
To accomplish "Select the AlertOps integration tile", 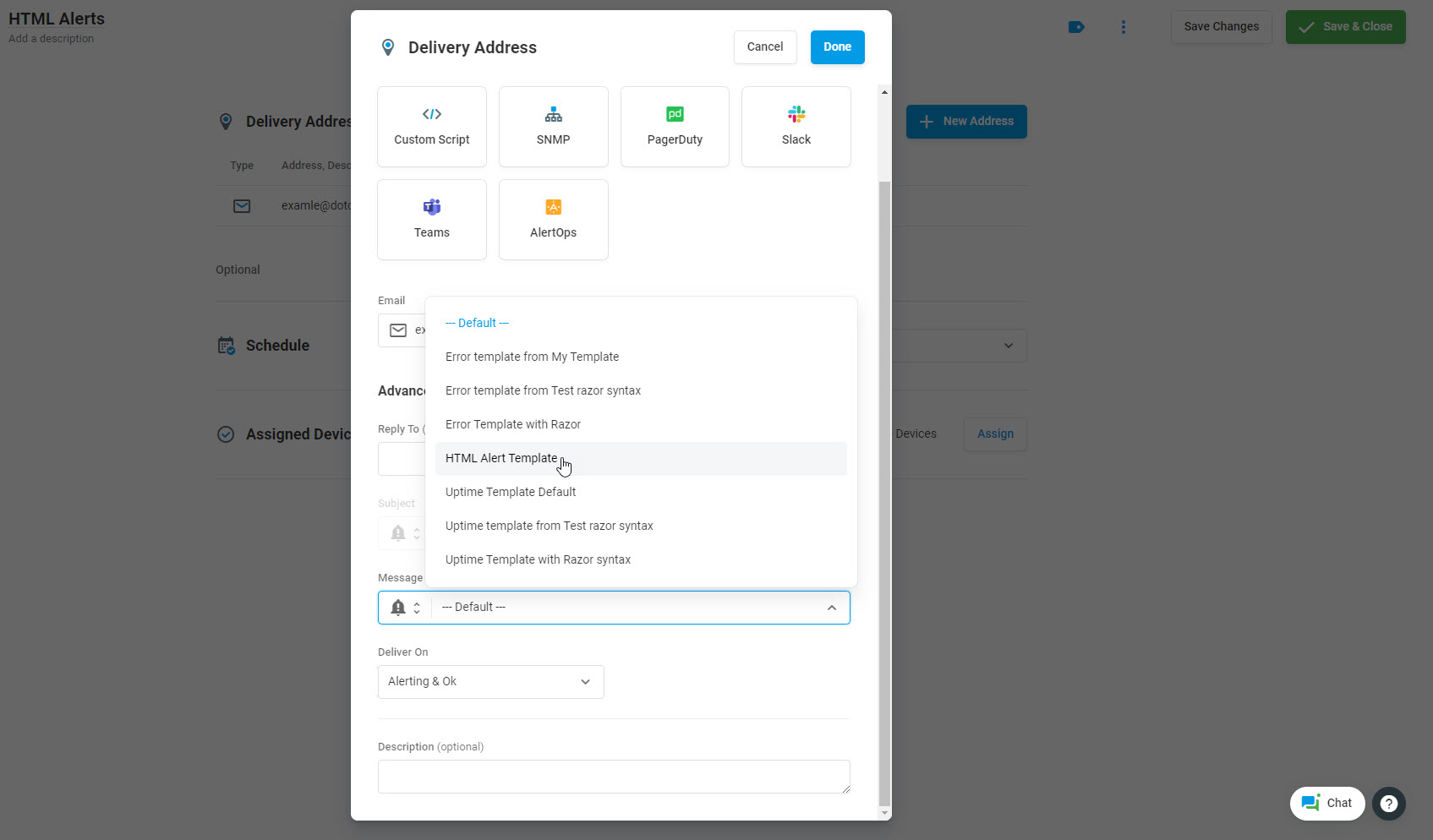I will pos(553,220).
